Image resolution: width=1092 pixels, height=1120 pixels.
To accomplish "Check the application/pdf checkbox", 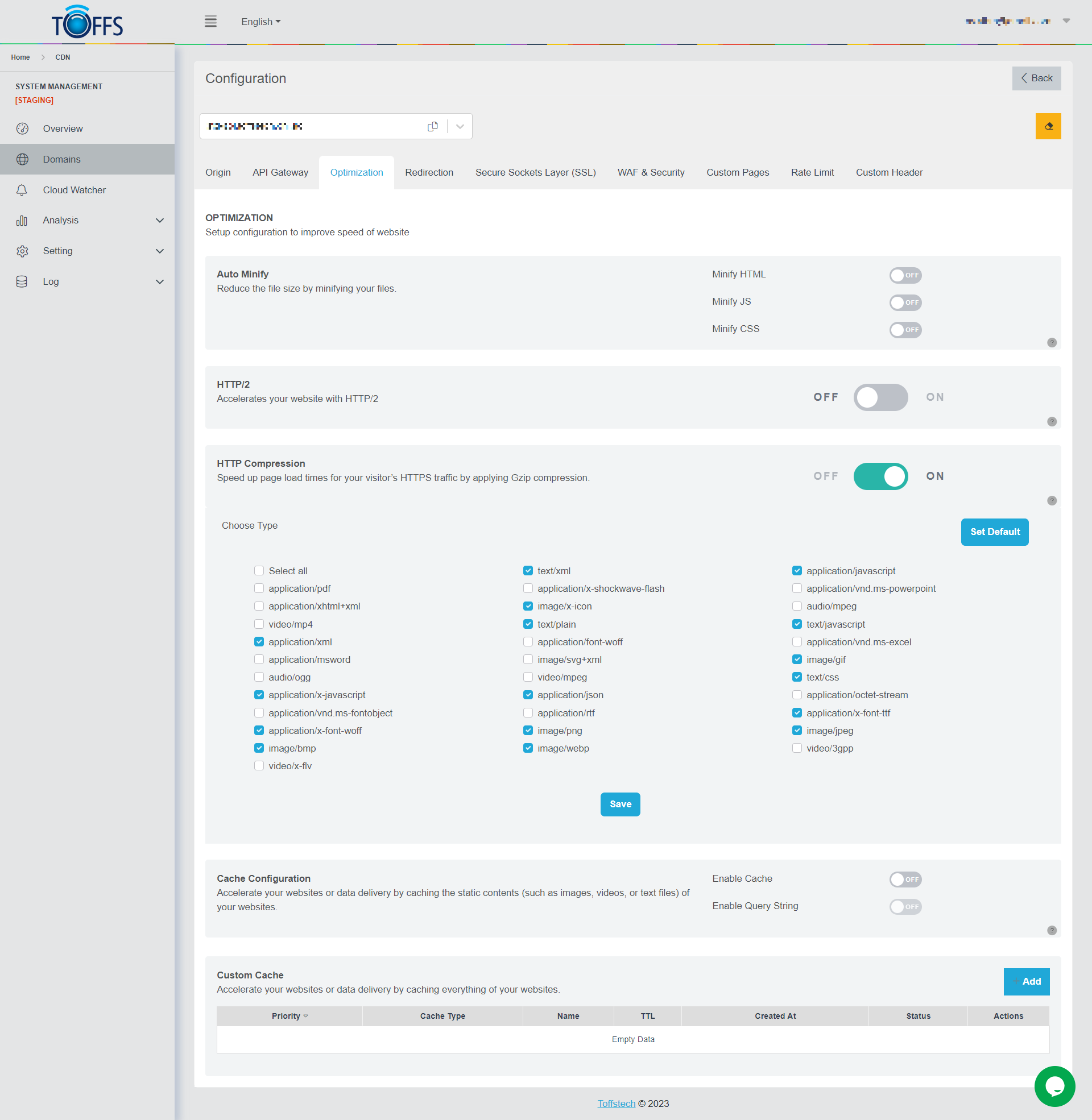I will [x=259, y=588].
